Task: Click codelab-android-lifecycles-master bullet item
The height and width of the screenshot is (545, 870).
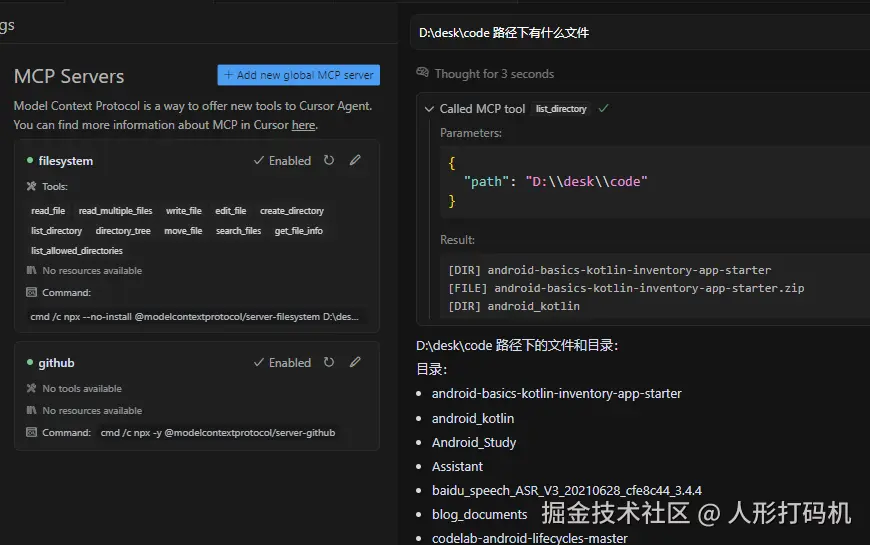Action: (529, 538)
